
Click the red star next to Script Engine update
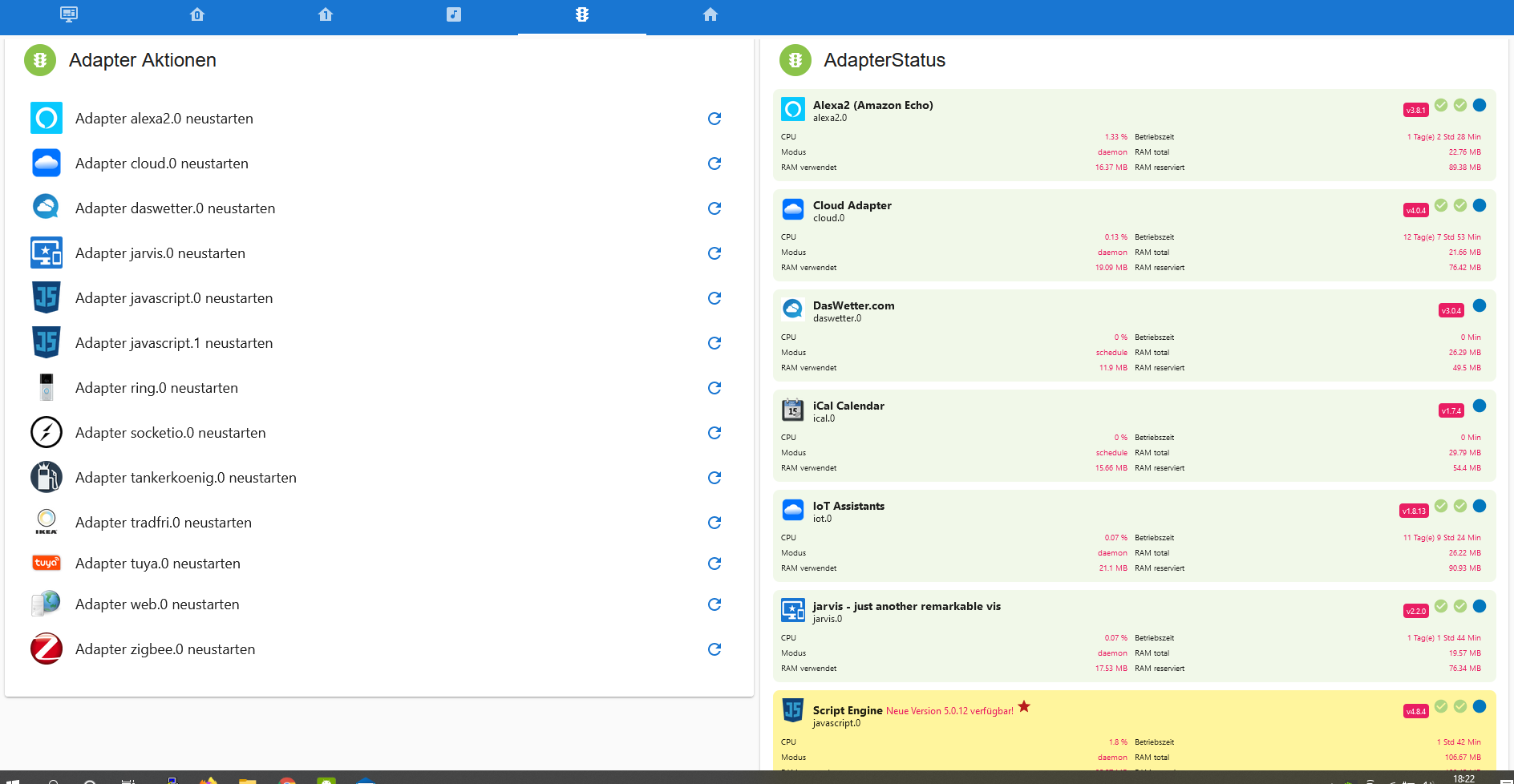[x=1024, y=707]
